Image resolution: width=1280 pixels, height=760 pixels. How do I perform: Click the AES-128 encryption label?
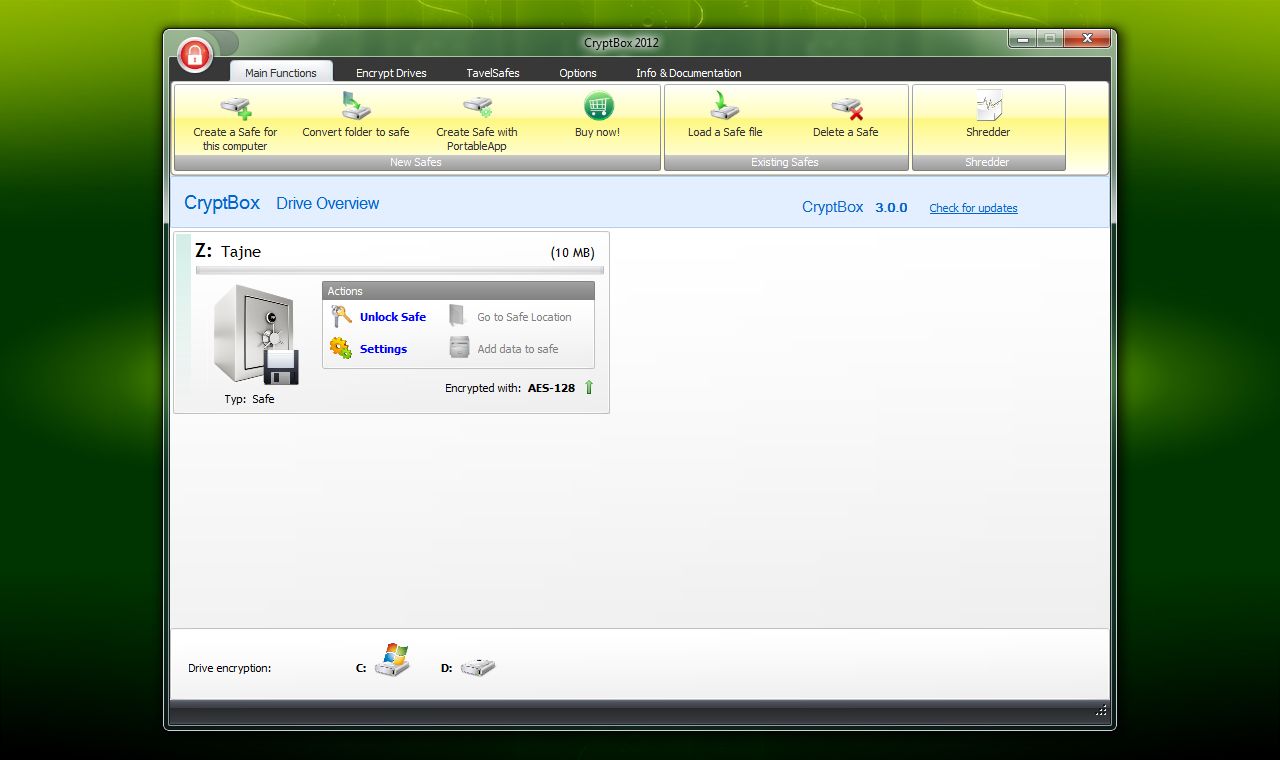point(551,388)
